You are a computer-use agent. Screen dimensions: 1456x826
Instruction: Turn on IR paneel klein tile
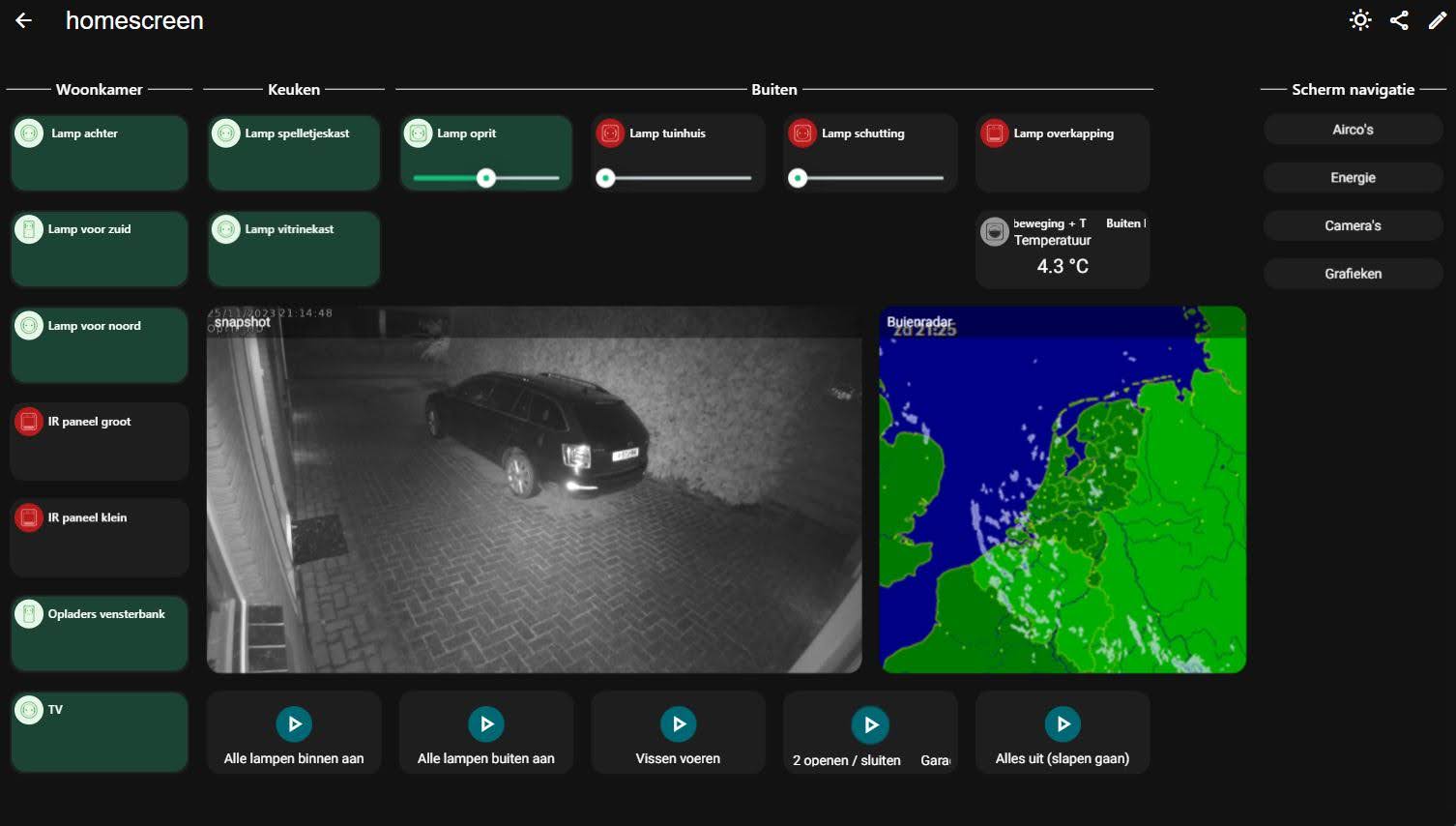(x=100, y=537)
